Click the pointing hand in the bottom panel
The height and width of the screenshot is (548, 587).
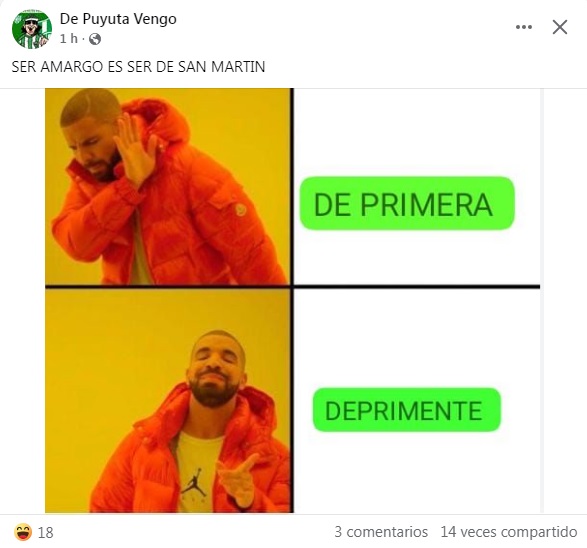click(x=239, y=479)
